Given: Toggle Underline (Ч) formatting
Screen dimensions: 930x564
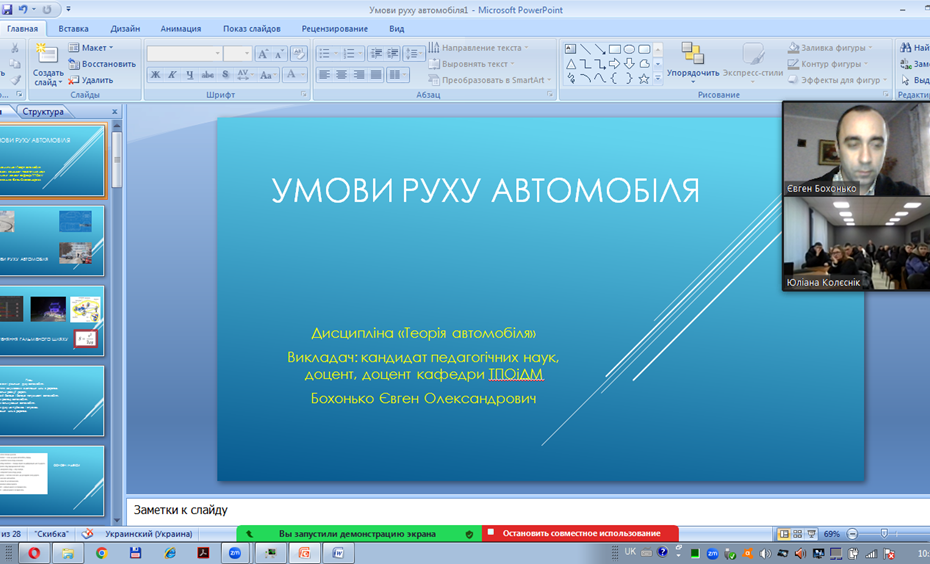Looking at the screenshot, I should pos(190,75).
